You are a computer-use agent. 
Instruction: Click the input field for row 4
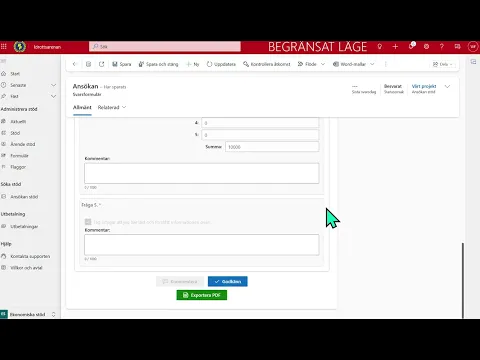click(260, 123)
